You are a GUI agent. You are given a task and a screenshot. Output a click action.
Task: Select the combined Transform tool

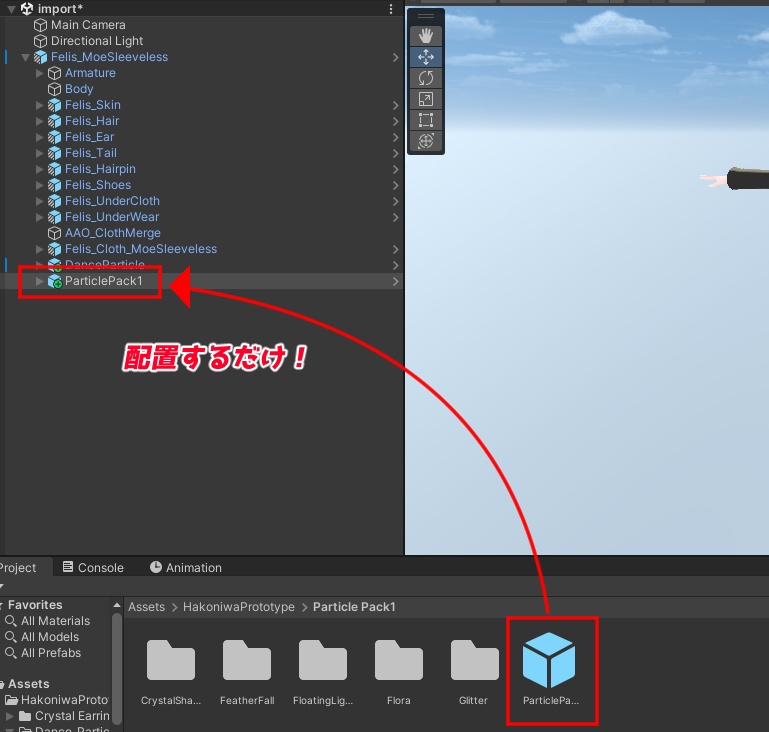click(426, 141)
